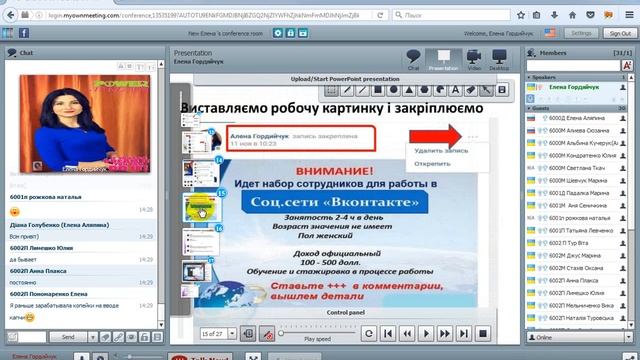The image size is (640, 360).
Task: Open Upload/Start PowerPoint presentation bar
Action: pos(345,79)
